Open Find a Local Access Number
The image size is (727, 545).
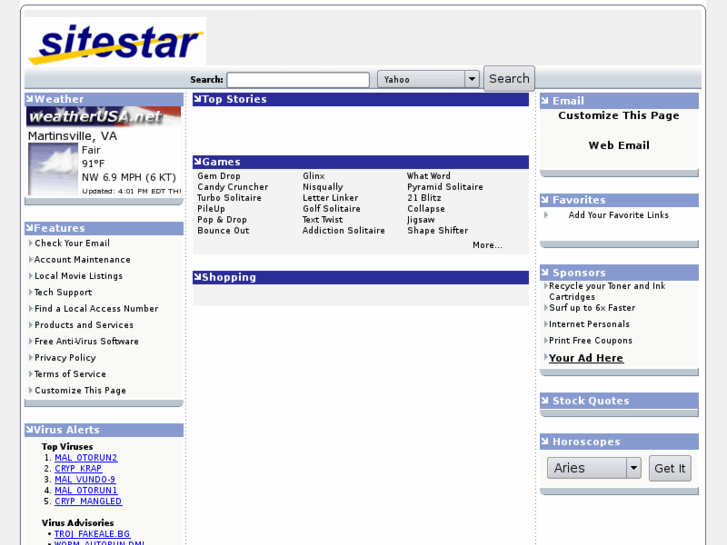pos(96,308)
